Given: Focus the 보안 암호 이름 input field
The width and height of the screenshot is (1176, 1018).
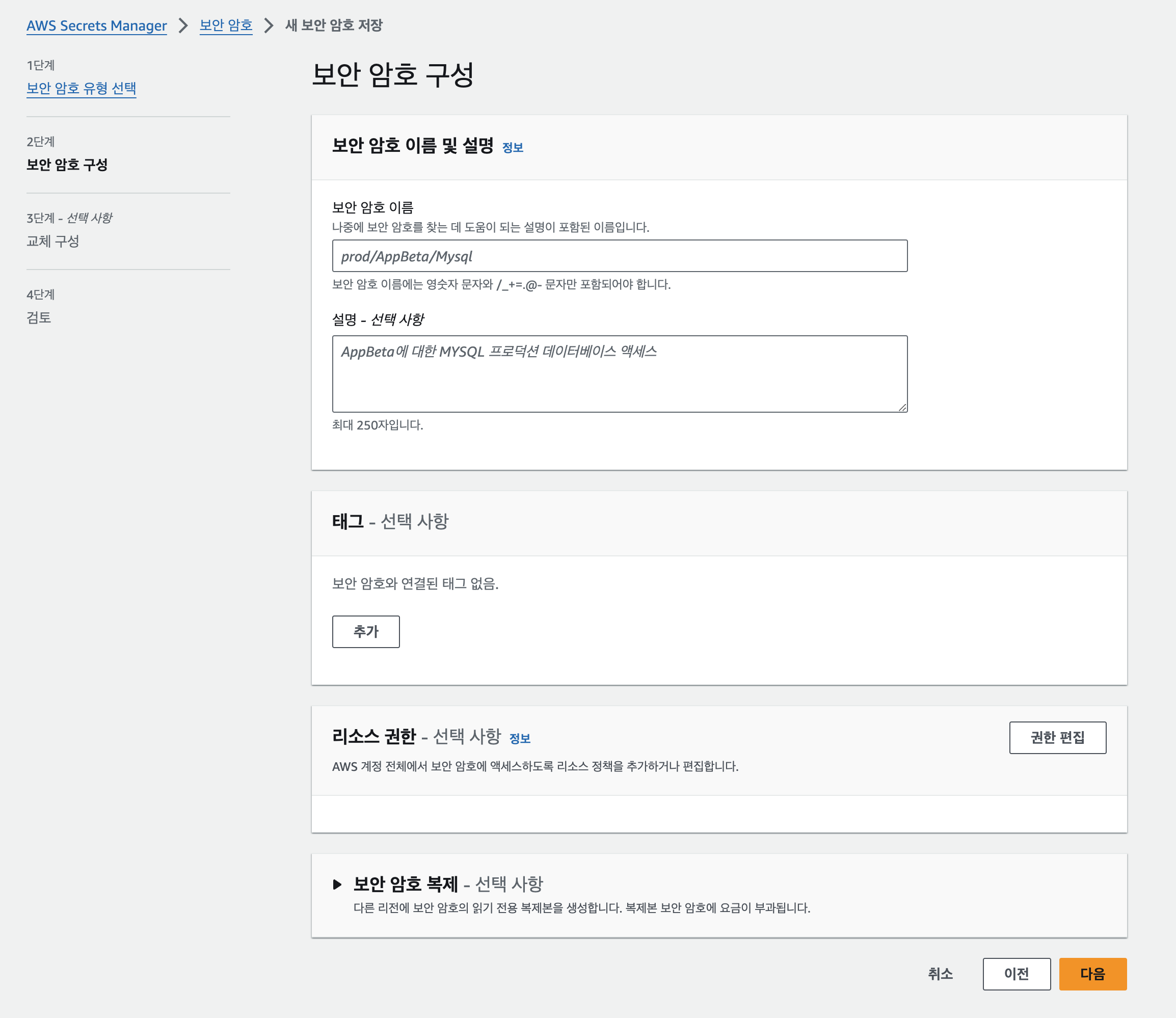Looking at the screenshot, I should 619,256.
